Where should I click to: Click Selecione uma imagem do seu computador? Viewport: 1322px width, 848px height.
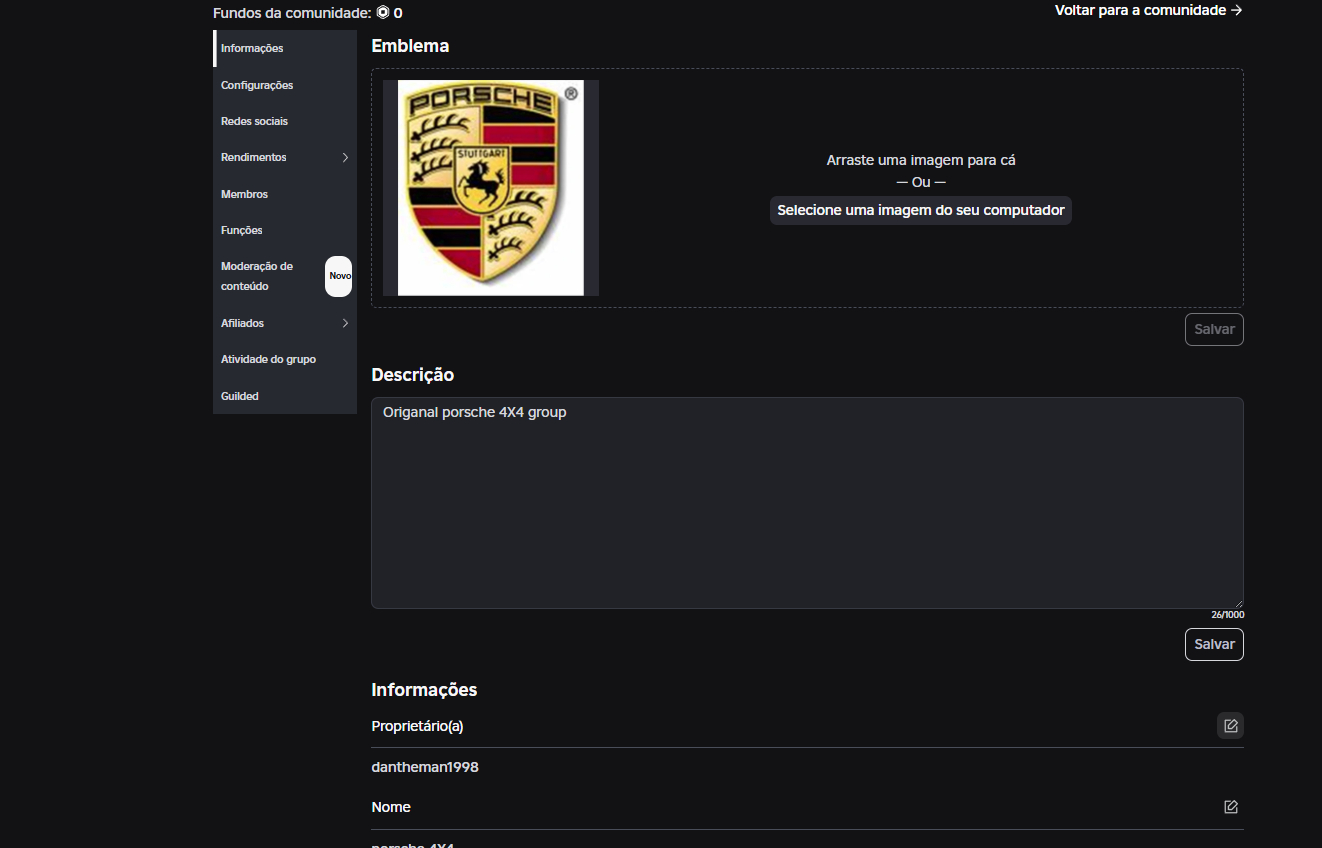coord(920,211)
